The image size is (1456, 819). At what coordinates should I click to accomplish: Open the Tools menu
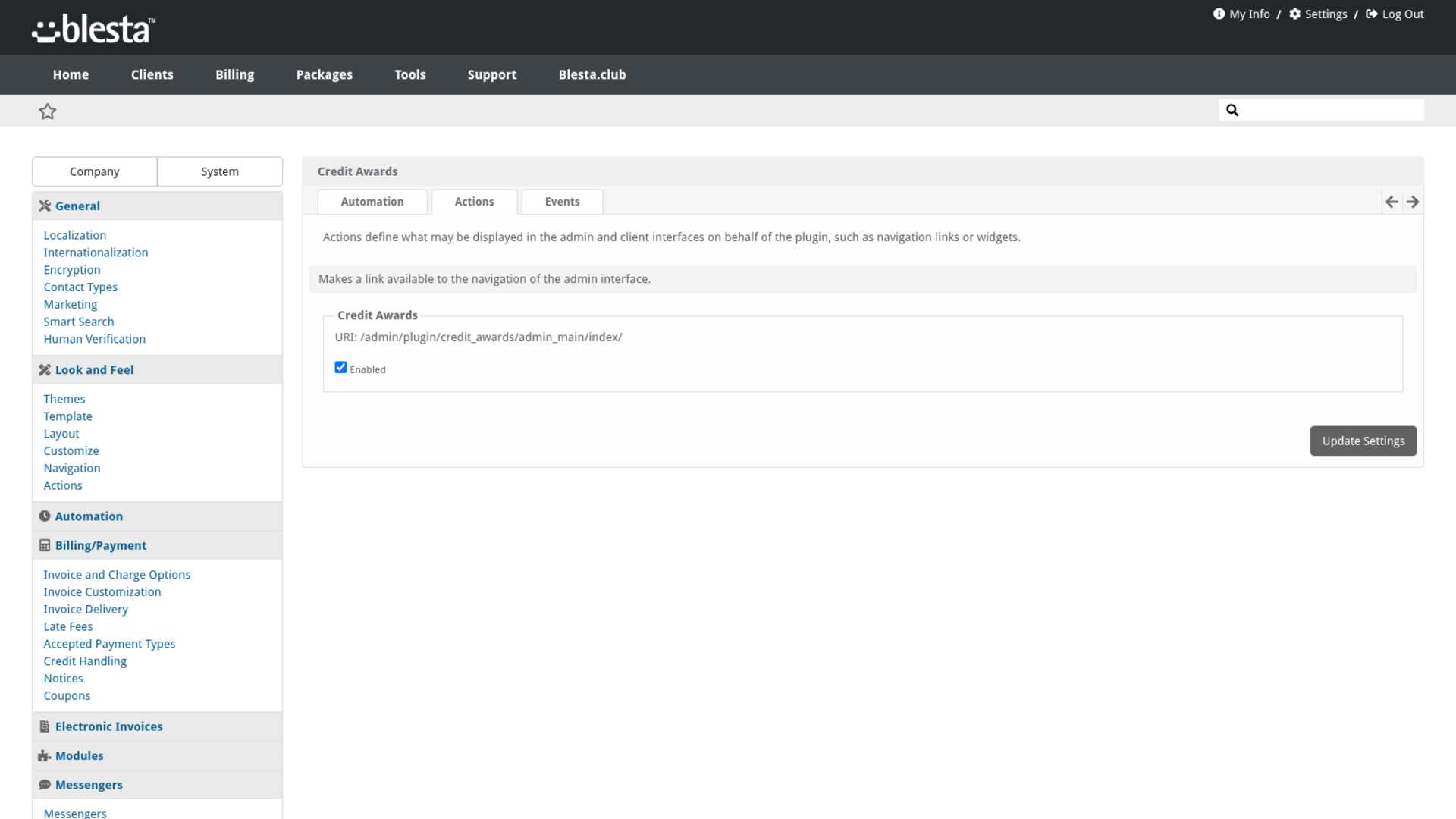tap(409, 74)
